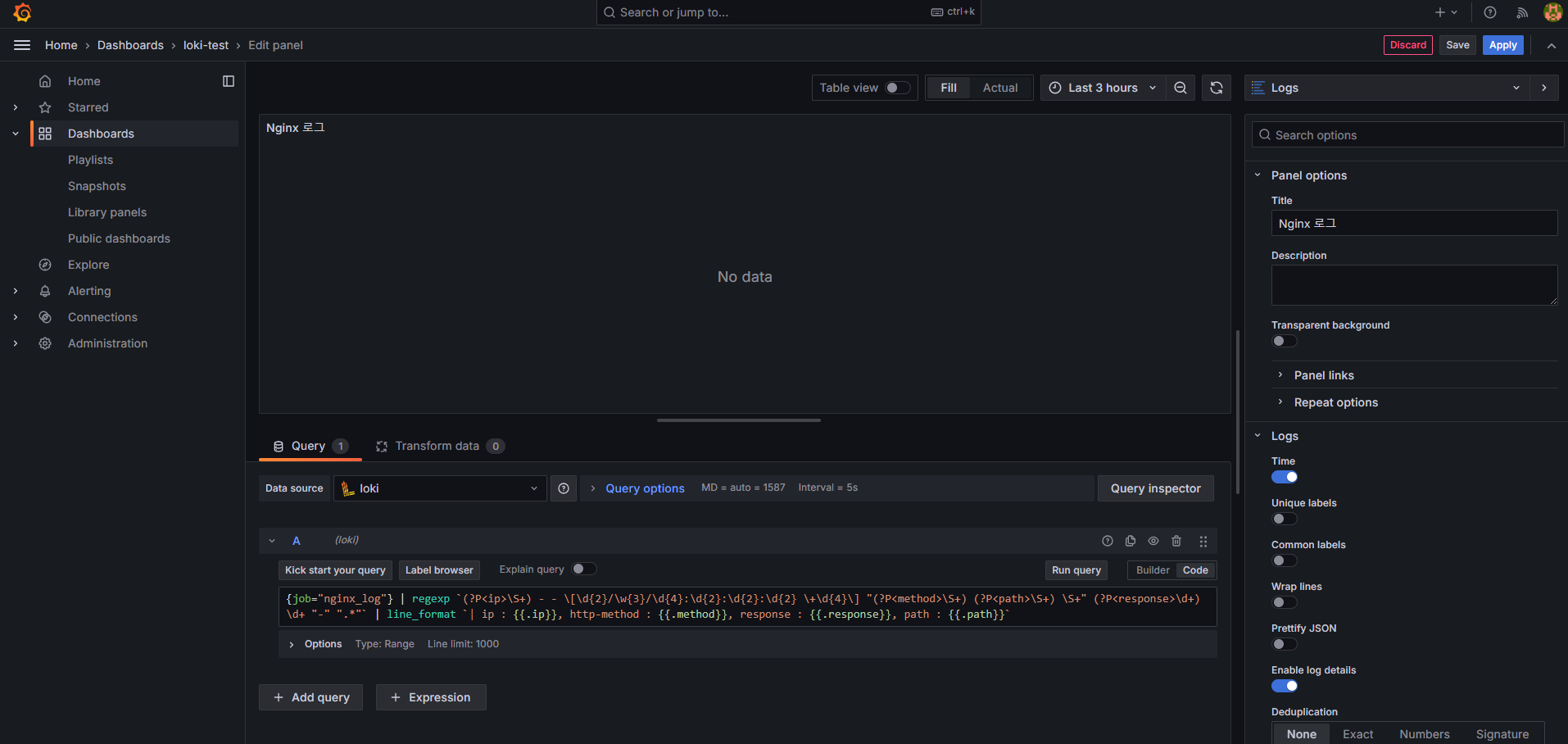The height and width of the screenshot is (744, 1568).
Task: Open data source help icon
Action: coord(564,488)
